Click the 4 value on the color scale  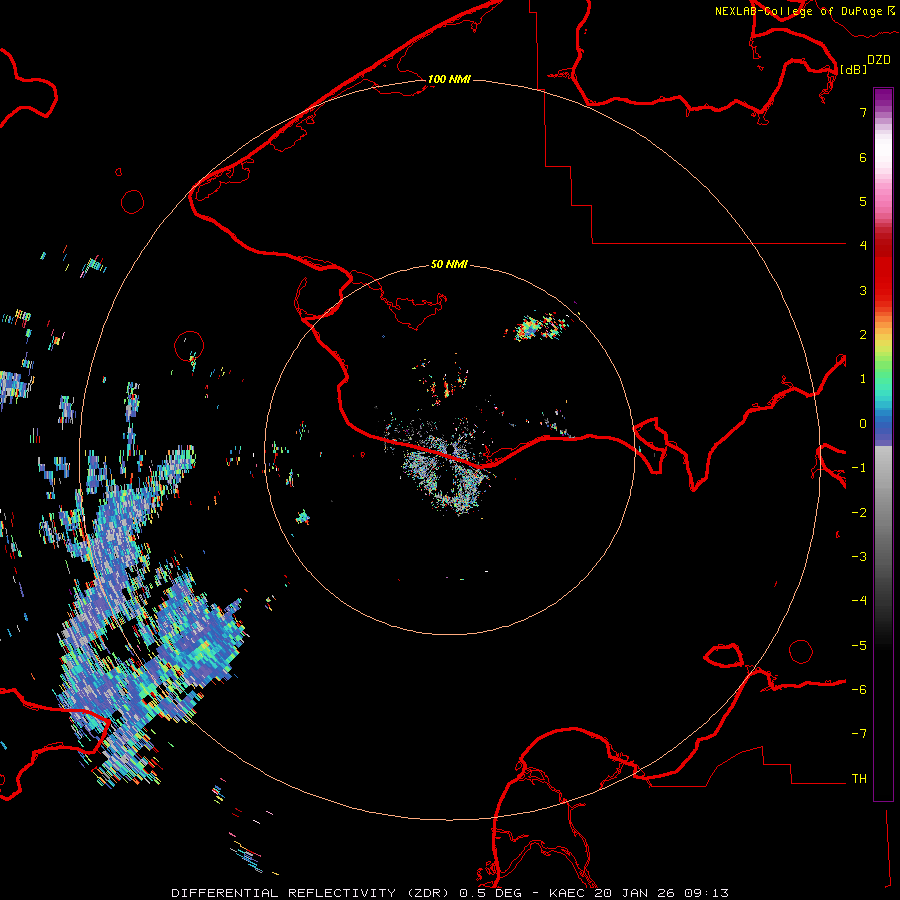click(x=863, y=245)
